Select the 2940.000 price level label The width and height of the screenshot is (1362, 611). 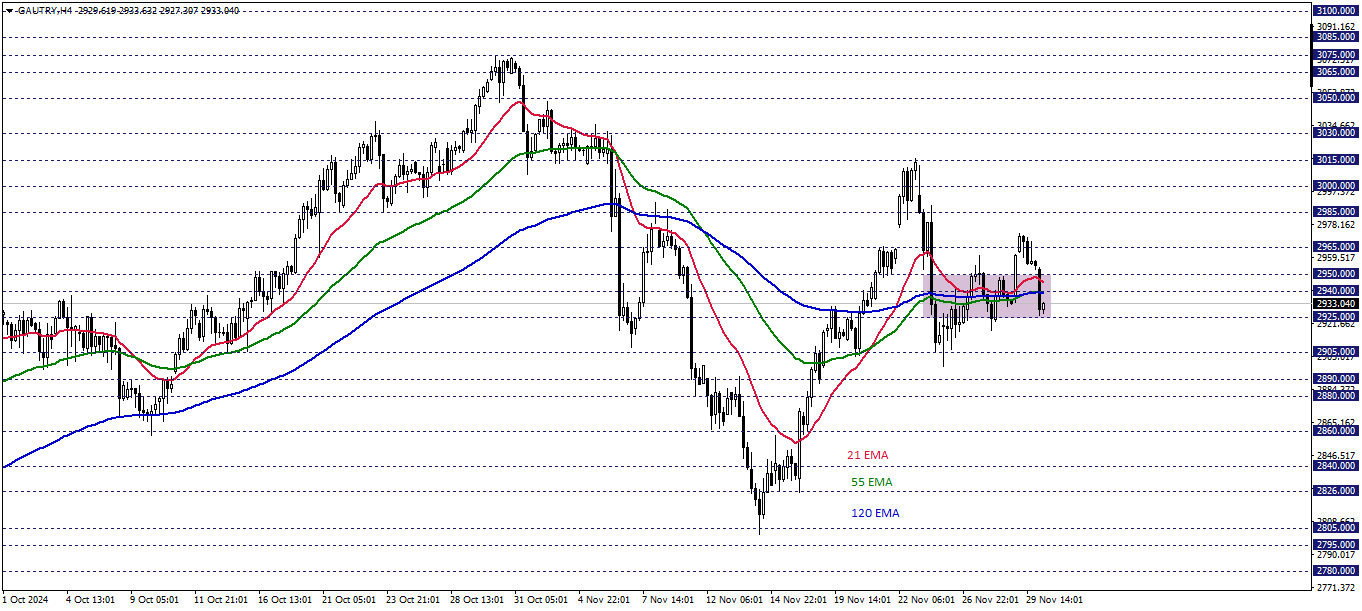point(1336,291)
